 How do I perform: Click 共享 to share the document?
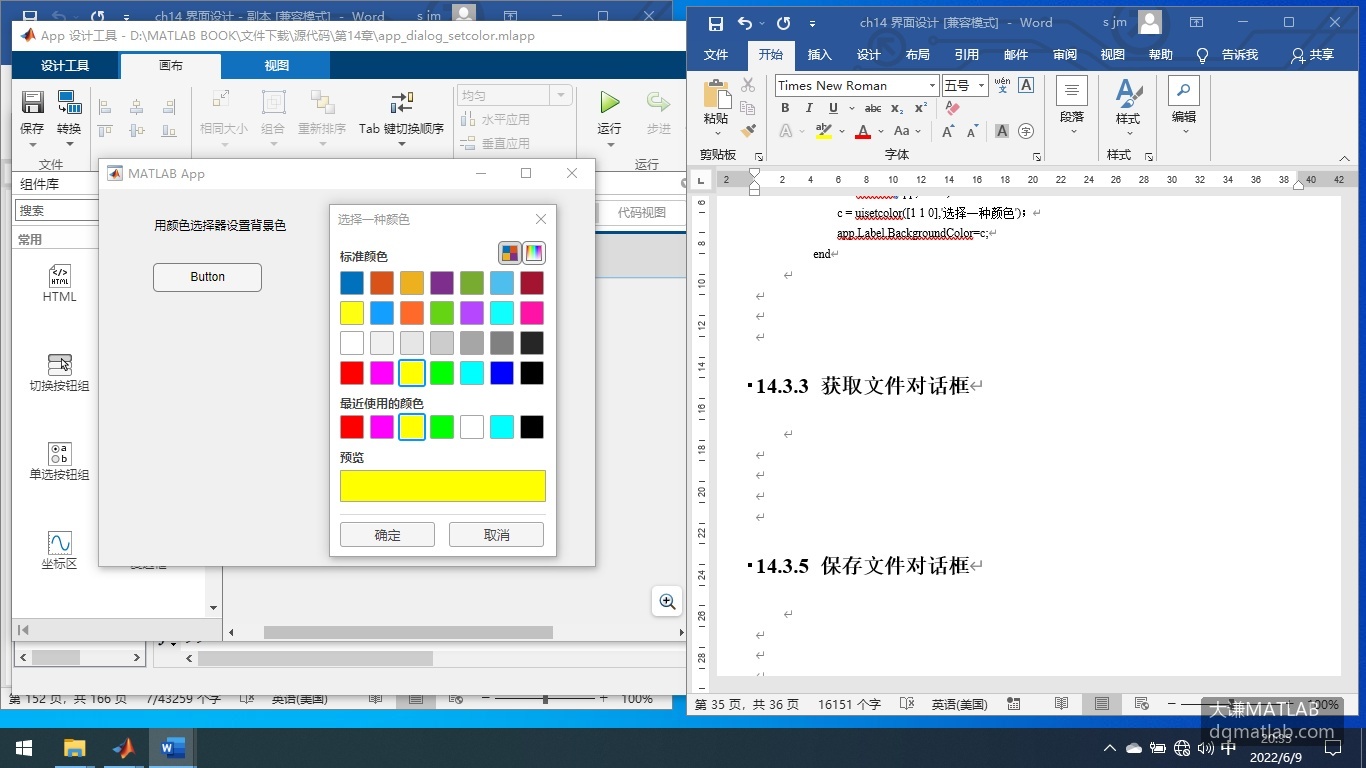[1312, 55]
